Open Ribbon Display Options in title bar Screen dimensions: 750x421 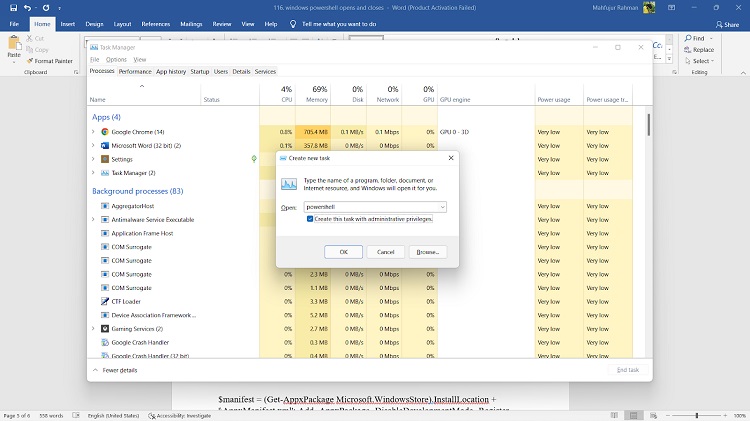[672, 7]
